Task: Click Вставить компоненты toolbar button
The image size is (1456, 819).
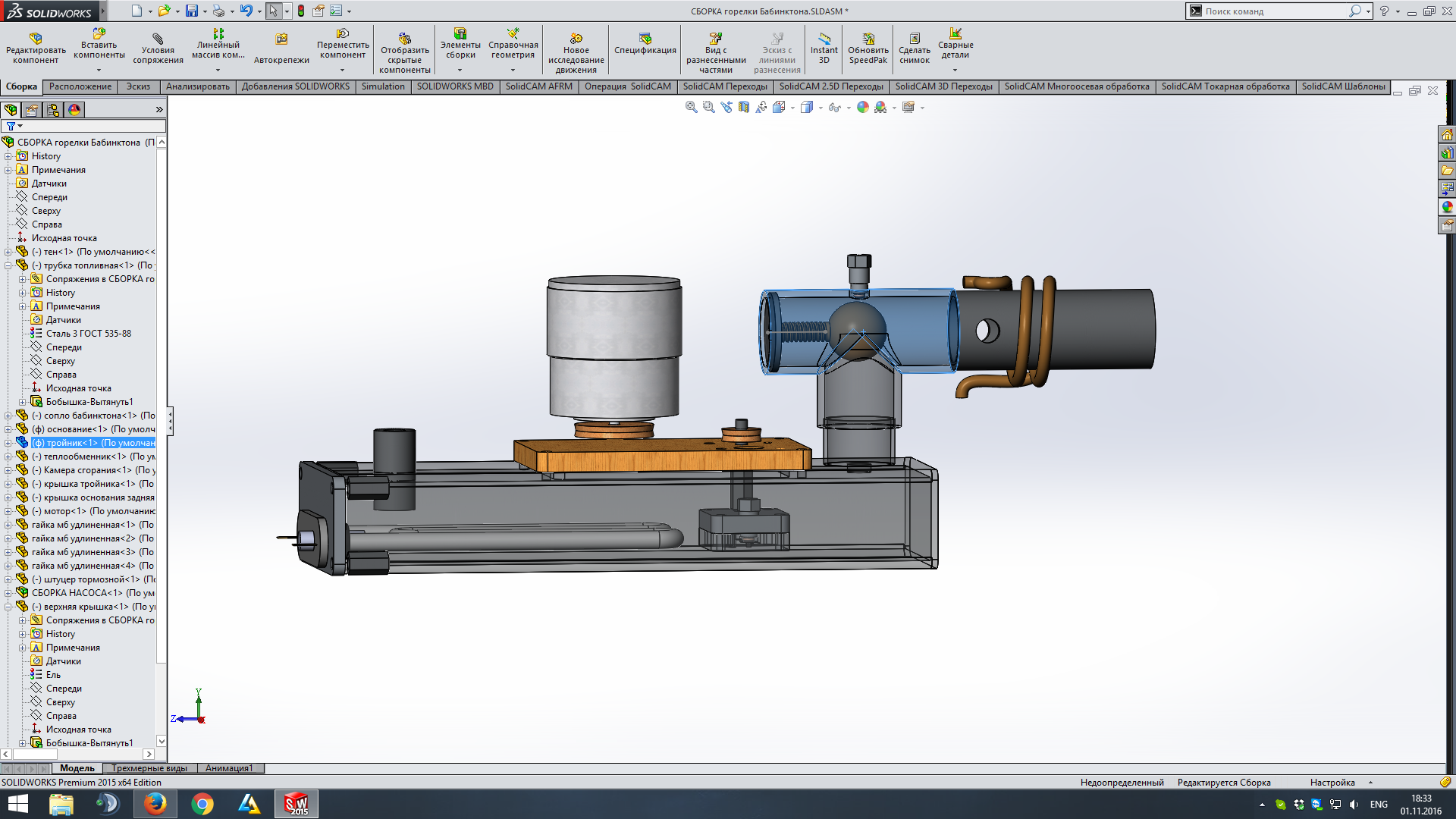Action: (99, 44)
